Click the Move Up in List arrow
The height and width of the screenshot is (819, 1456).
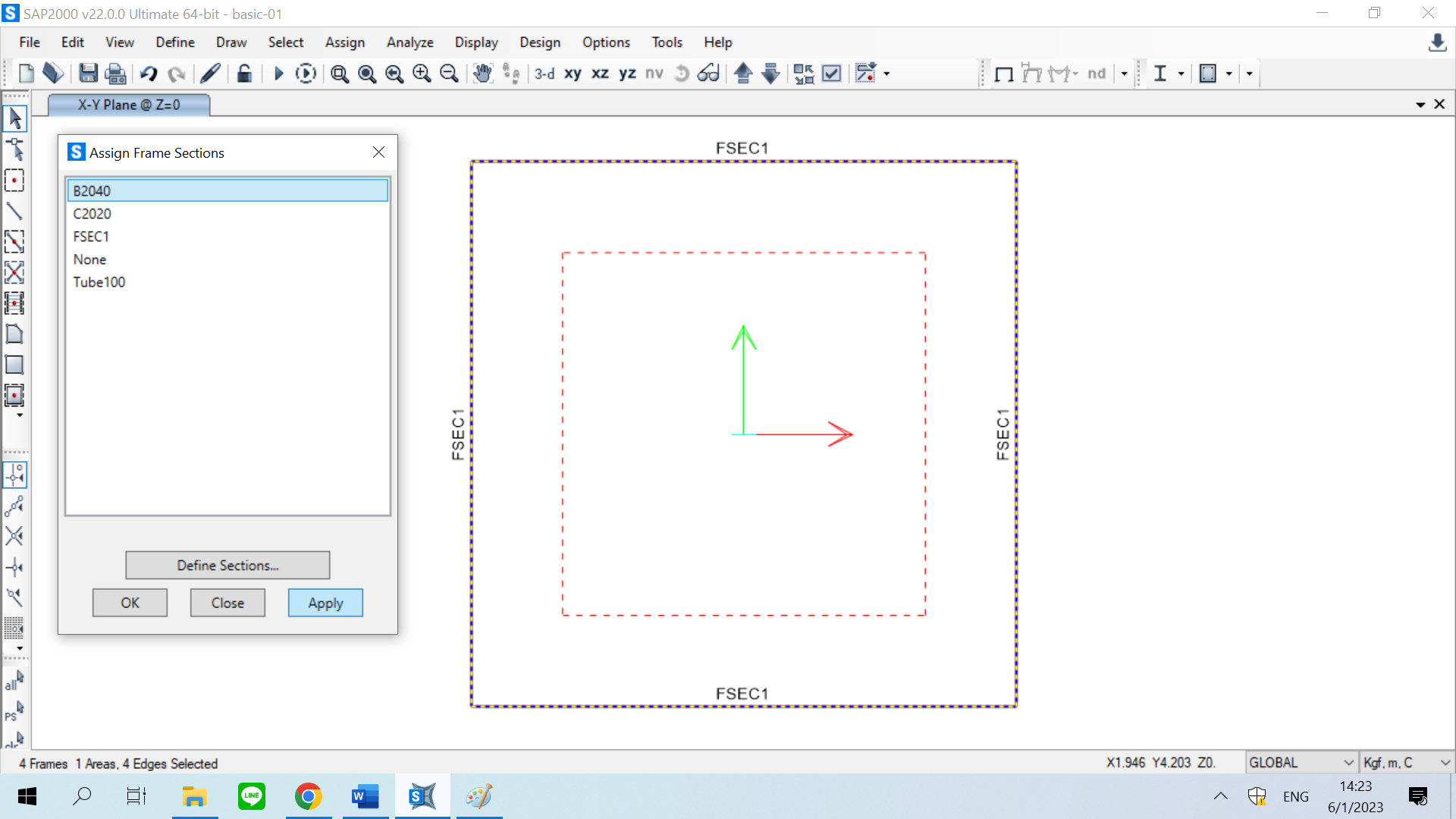click(743, 74)
